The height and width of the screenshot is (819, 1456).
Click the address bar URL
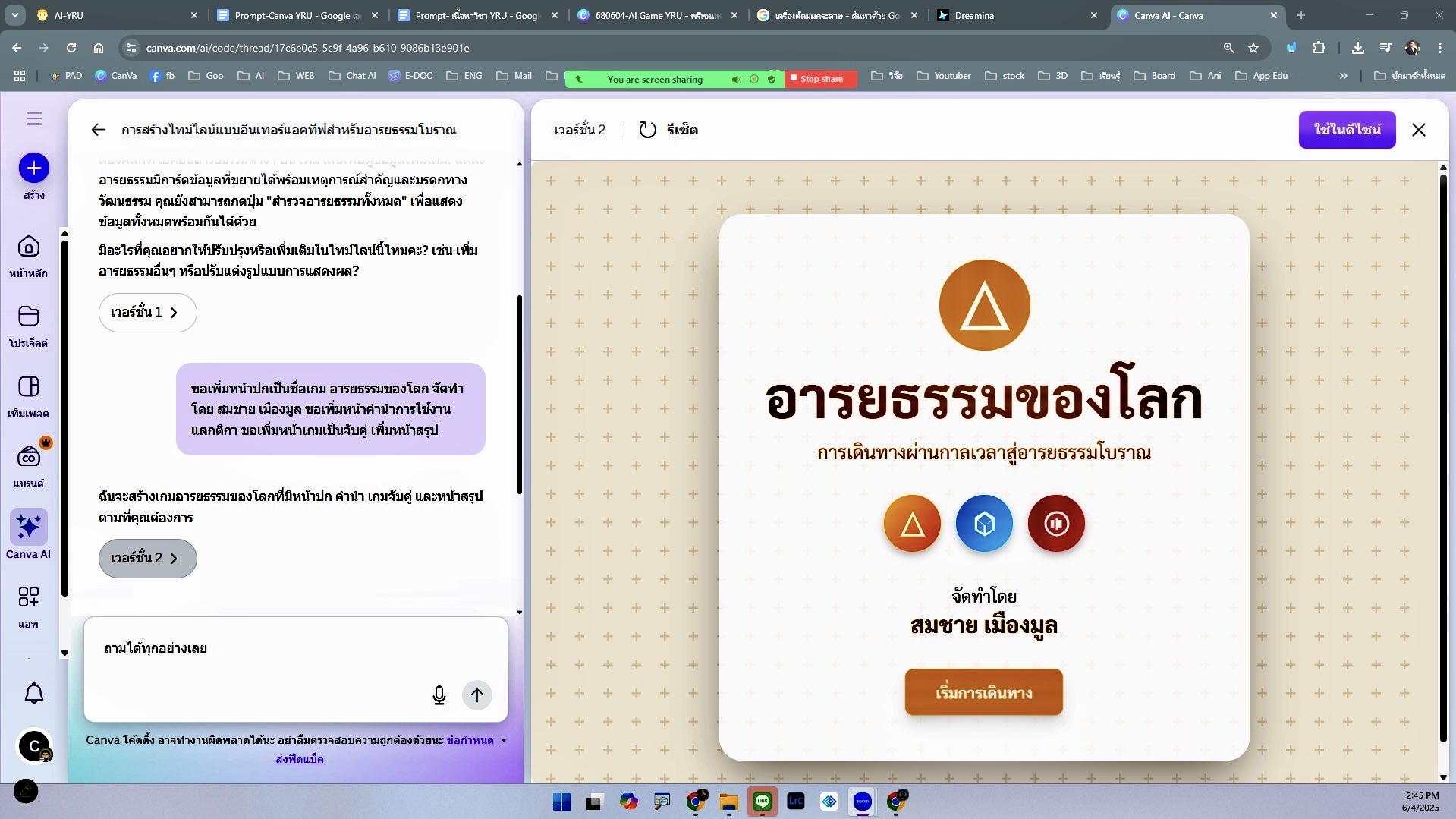point(307,48)
